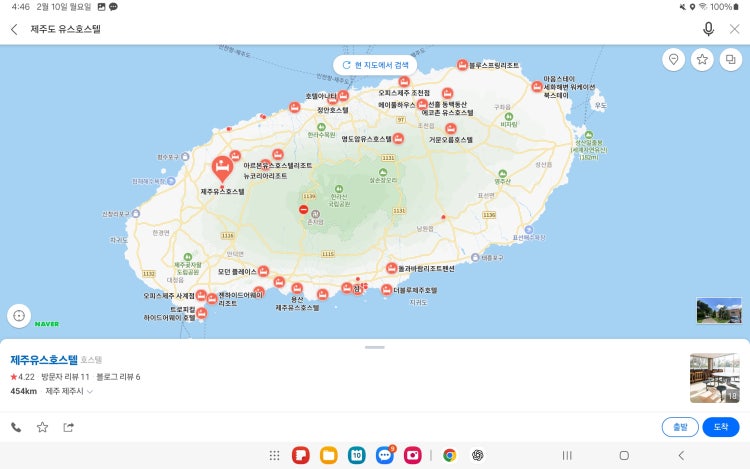This screenshot has height=469, width=750.
Task: Center map on my current location
Action: (19, 316)
